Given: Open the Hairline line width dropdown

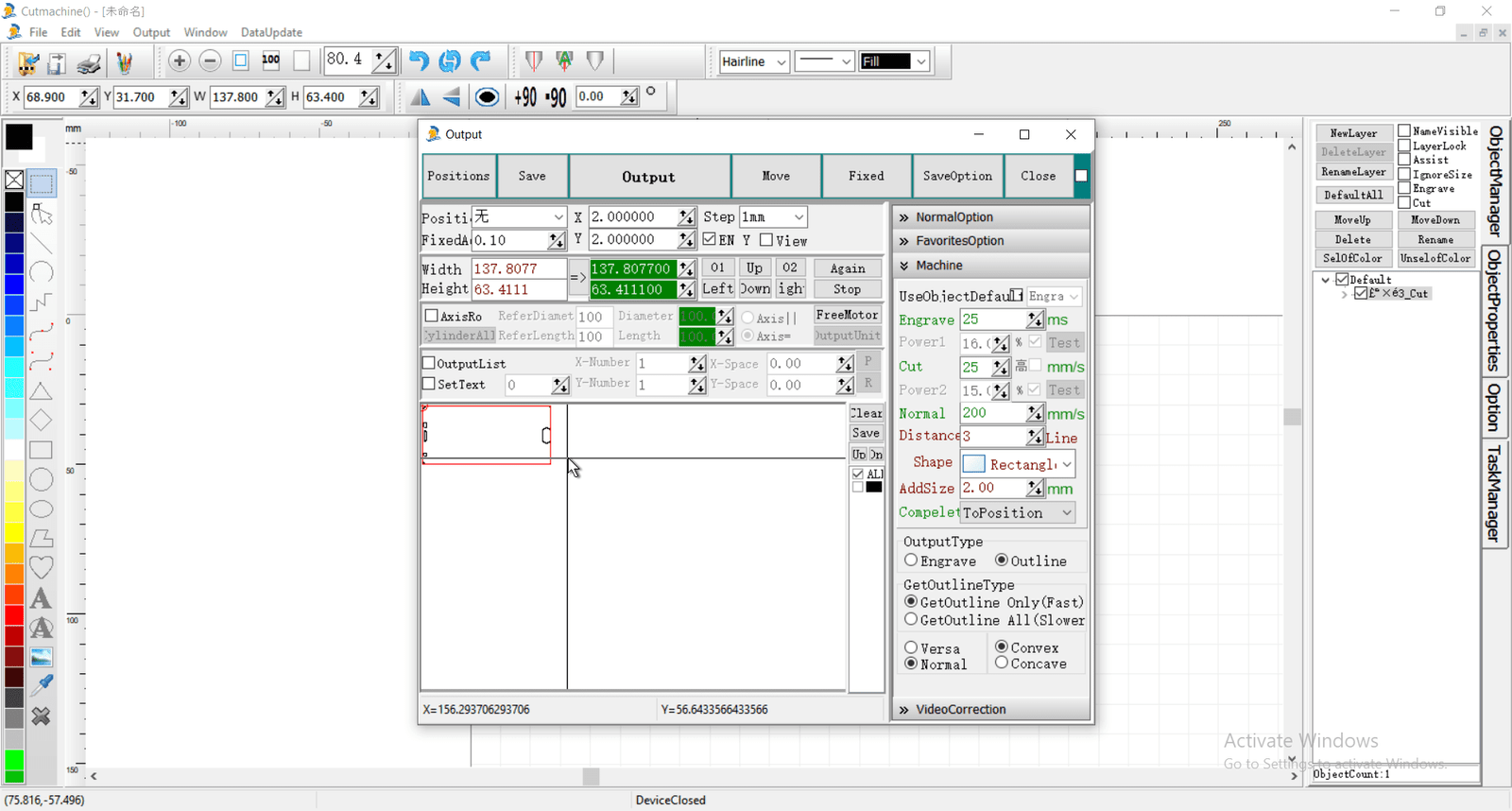Looking at the screenshot, I should 781,61.
